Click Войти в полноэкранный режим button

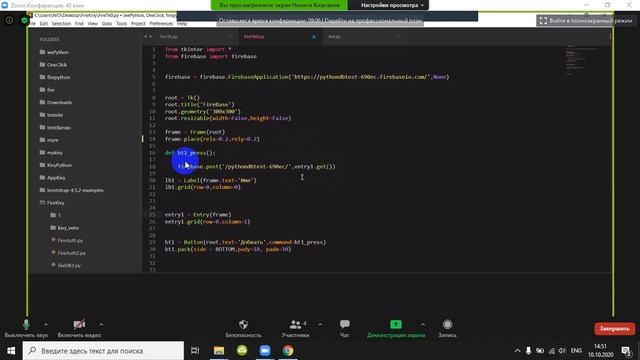[586, 20]
